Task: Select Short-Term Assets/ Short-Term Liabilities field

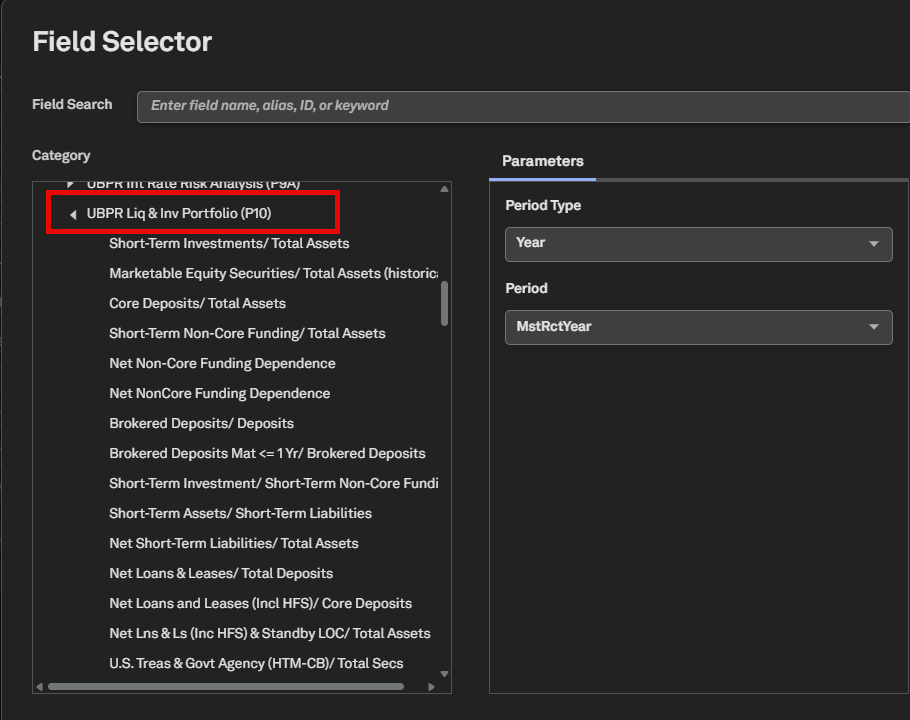Action: click(x=240, y=513)
